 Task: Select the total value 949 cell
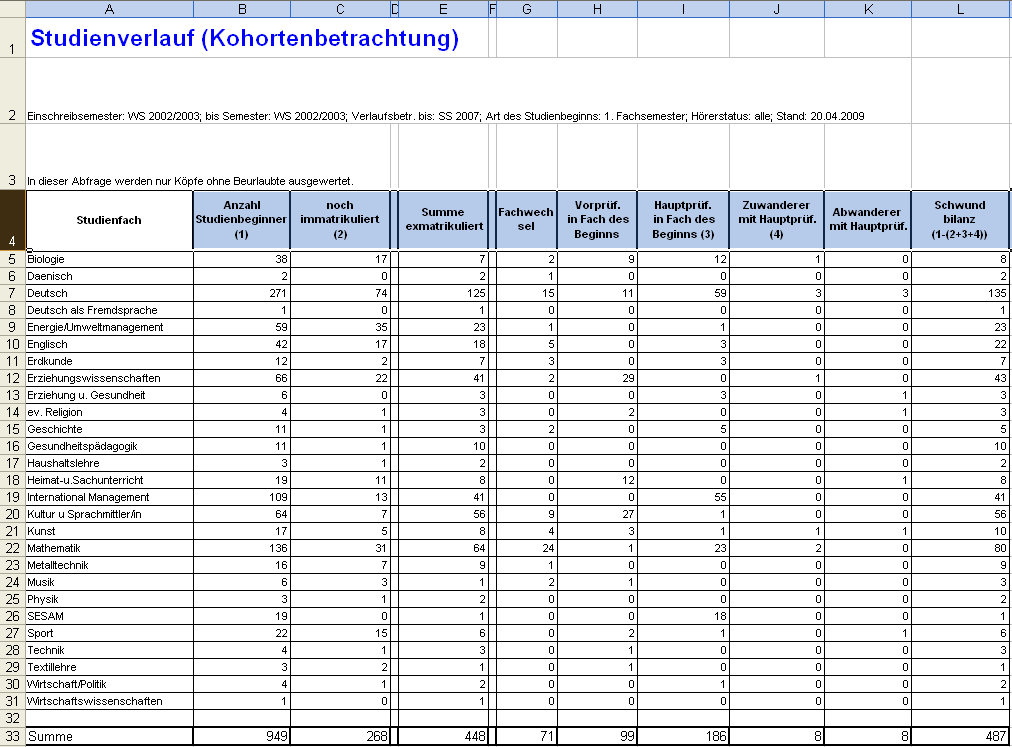(241, 736)
